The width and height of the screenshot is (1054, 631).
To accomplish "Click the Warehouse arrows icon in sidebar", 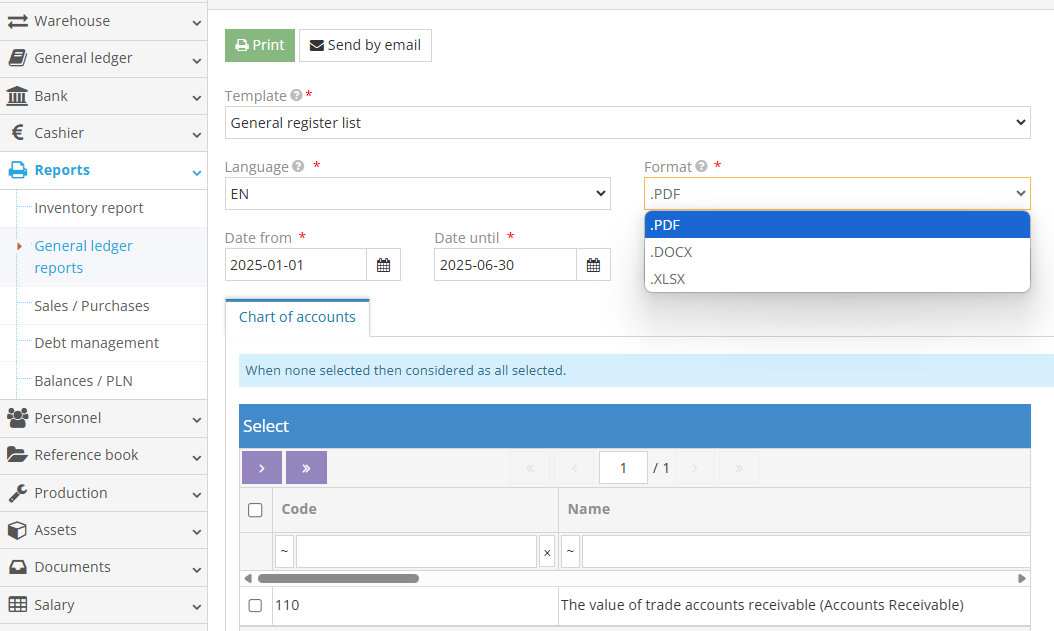I will pyautogui.click(x=17, y=21).
